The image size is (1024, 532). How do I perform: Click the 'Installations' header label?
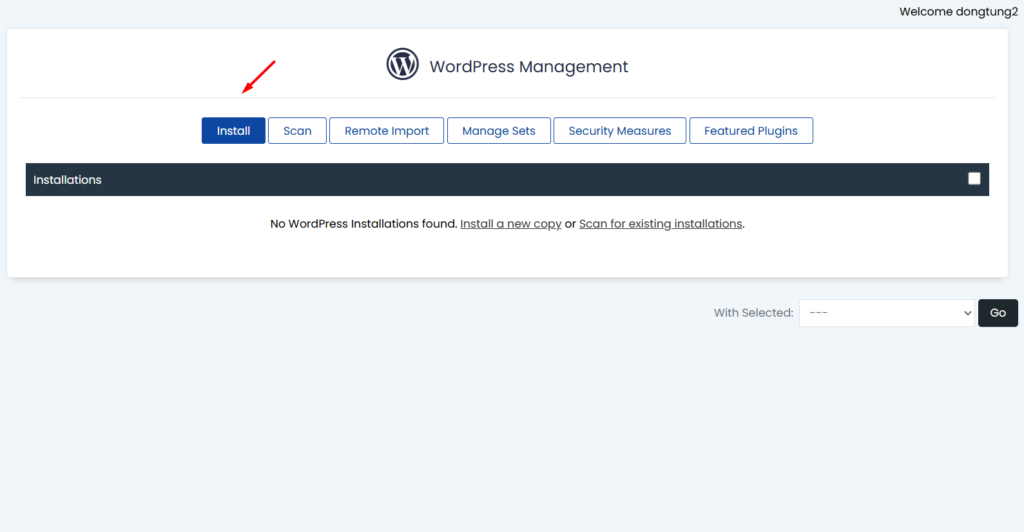pyautogui.click(x=67, y=180)
